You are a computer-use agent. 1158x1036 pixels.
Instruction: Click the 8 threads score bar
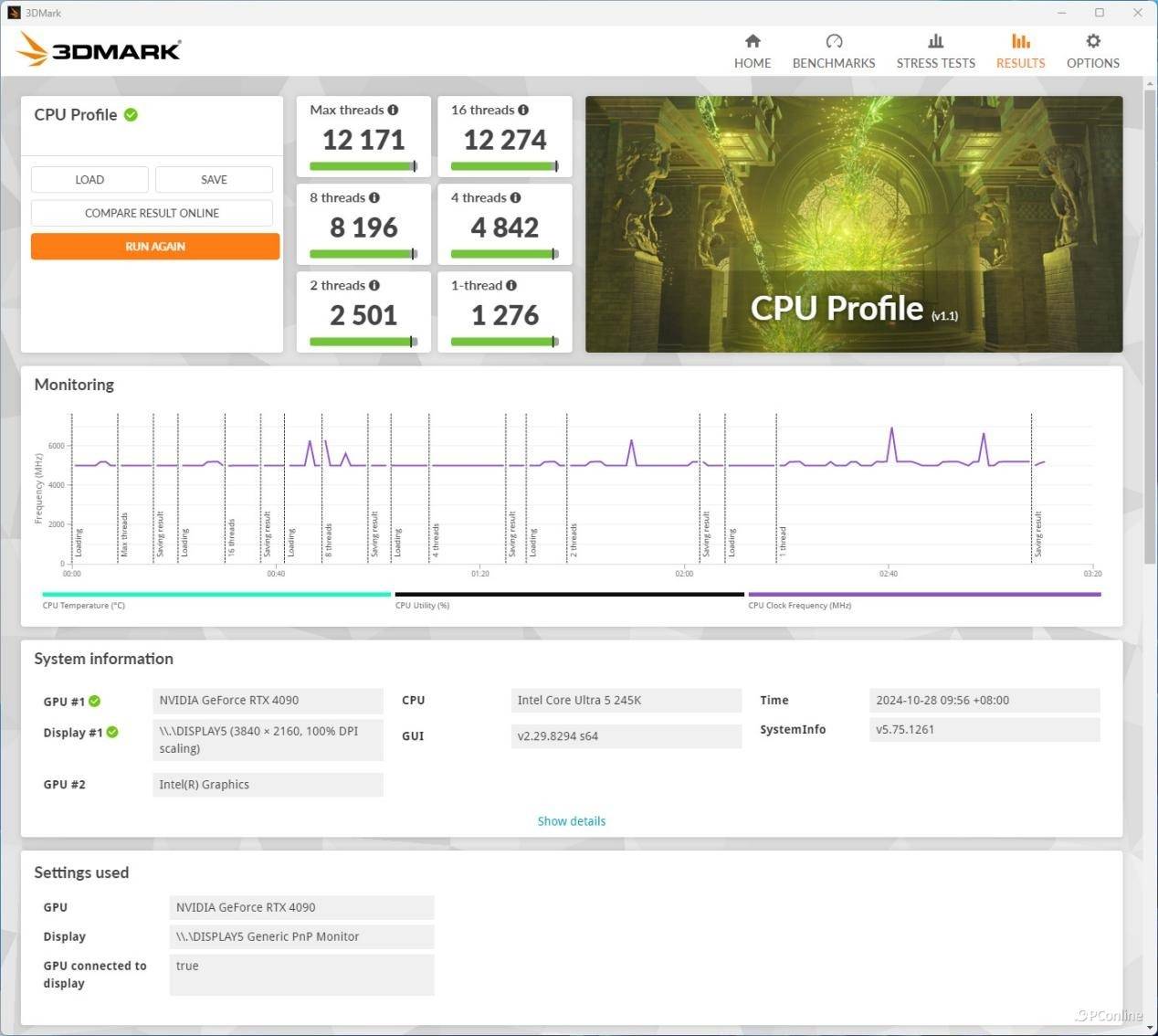tap(363, 254)
